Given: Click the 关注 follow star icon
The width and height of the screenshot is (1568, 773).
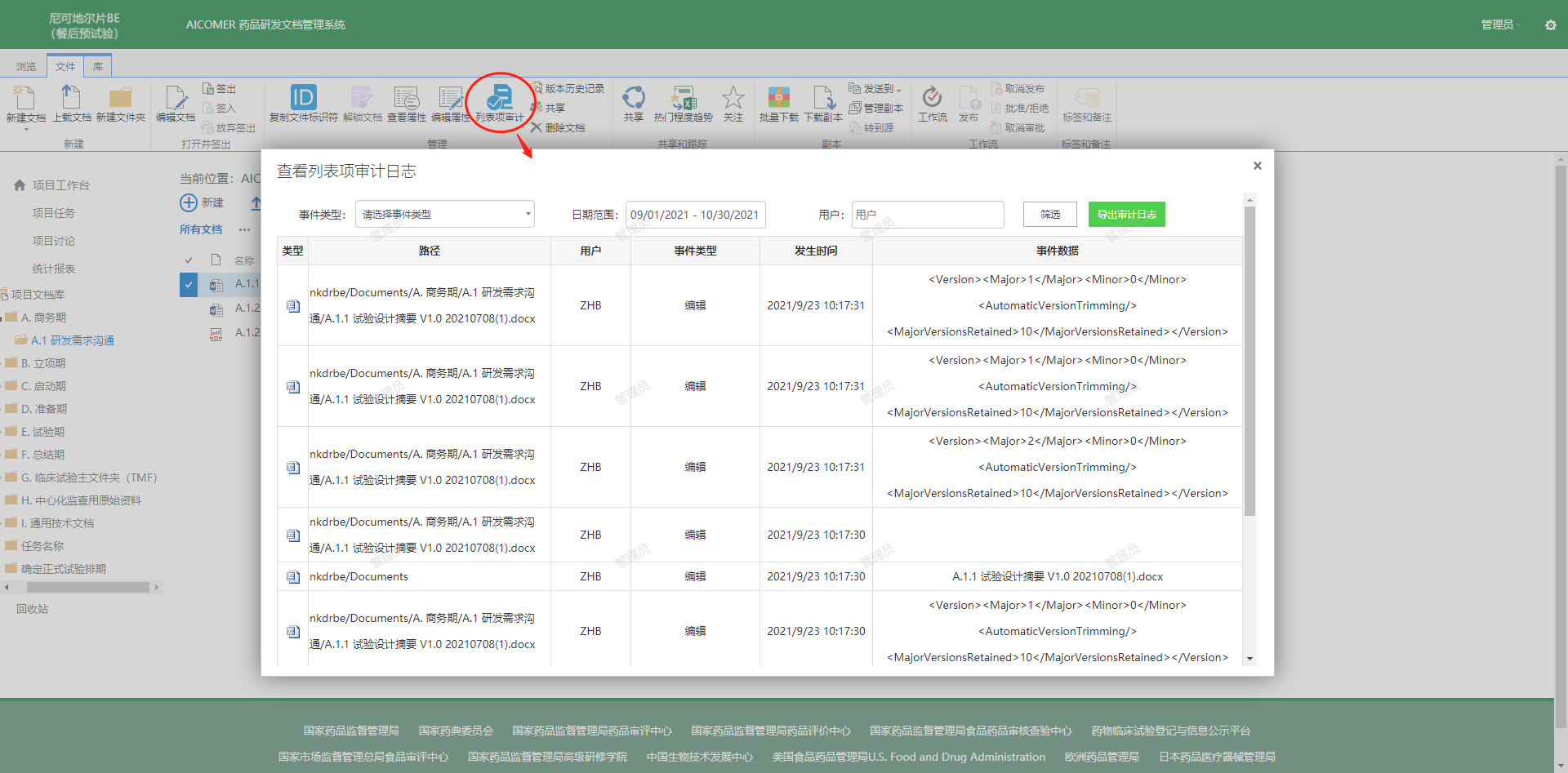Looking at the screenshot, I should (x=733, y=98).
